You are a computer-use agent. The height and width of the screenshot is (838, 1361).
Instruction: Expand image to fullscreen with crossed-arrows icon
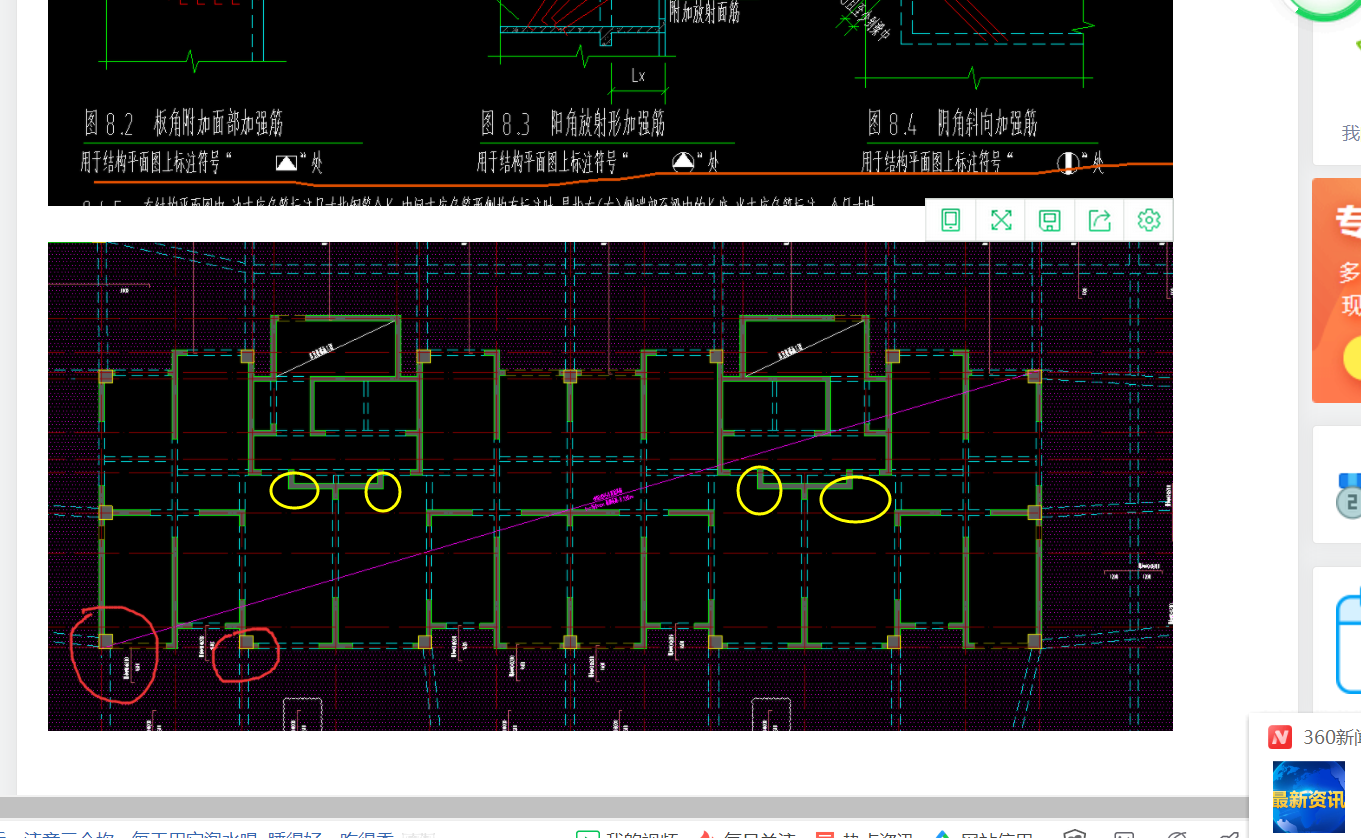pyautogui.click(x=1001, y=220)
